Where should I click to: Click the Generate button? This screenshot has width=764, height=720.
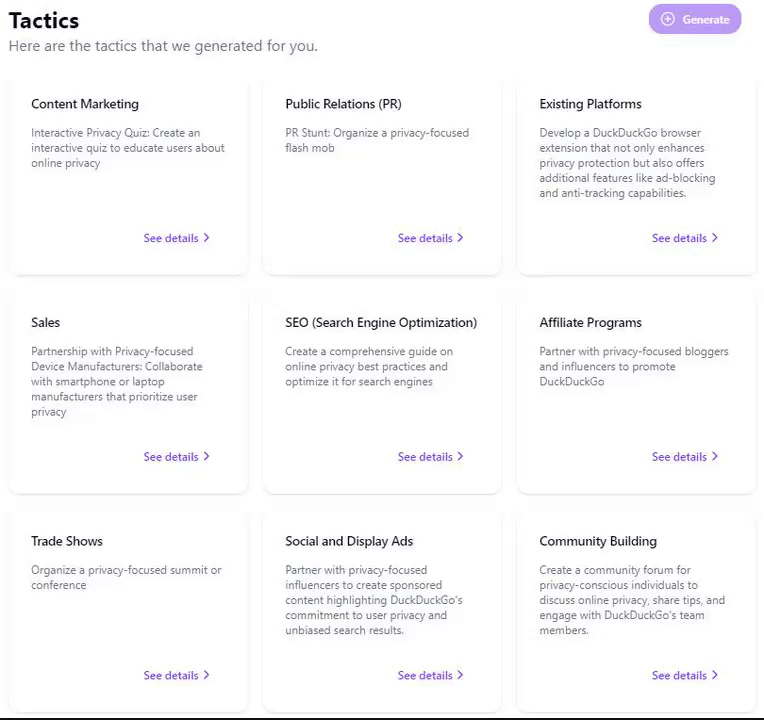click(695, 19)
